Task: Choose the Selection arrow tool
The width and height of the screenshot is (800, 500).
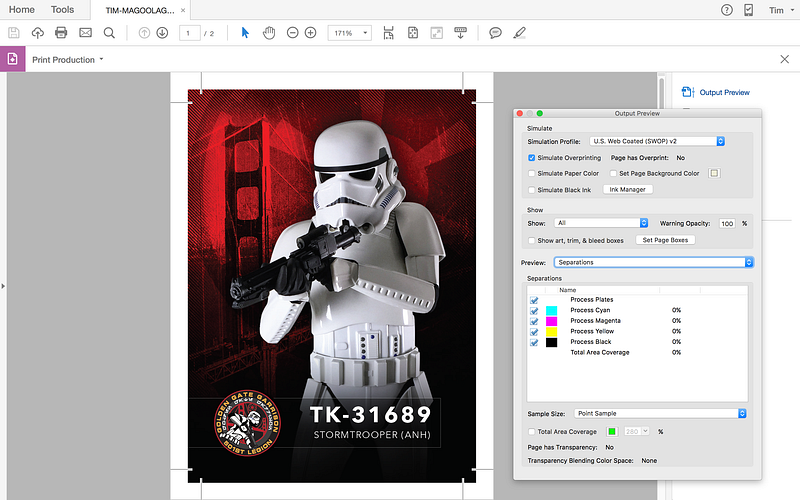Action: 245,33
